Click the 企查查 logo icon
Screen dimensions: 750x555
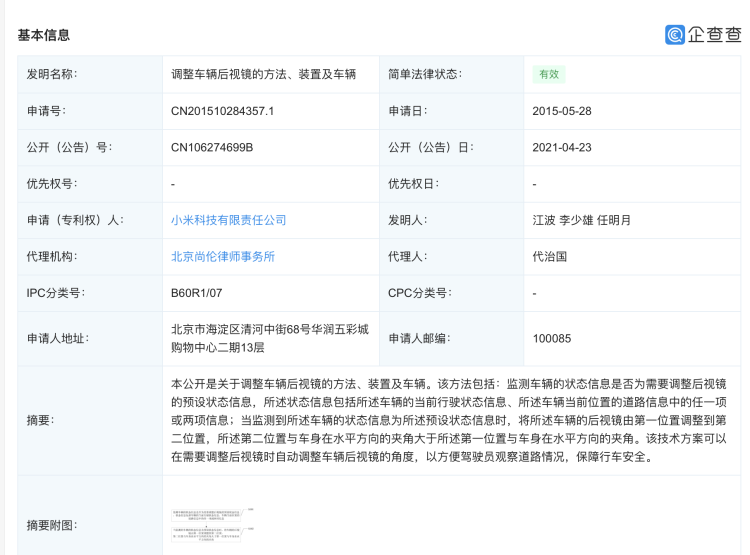point(674,34)
